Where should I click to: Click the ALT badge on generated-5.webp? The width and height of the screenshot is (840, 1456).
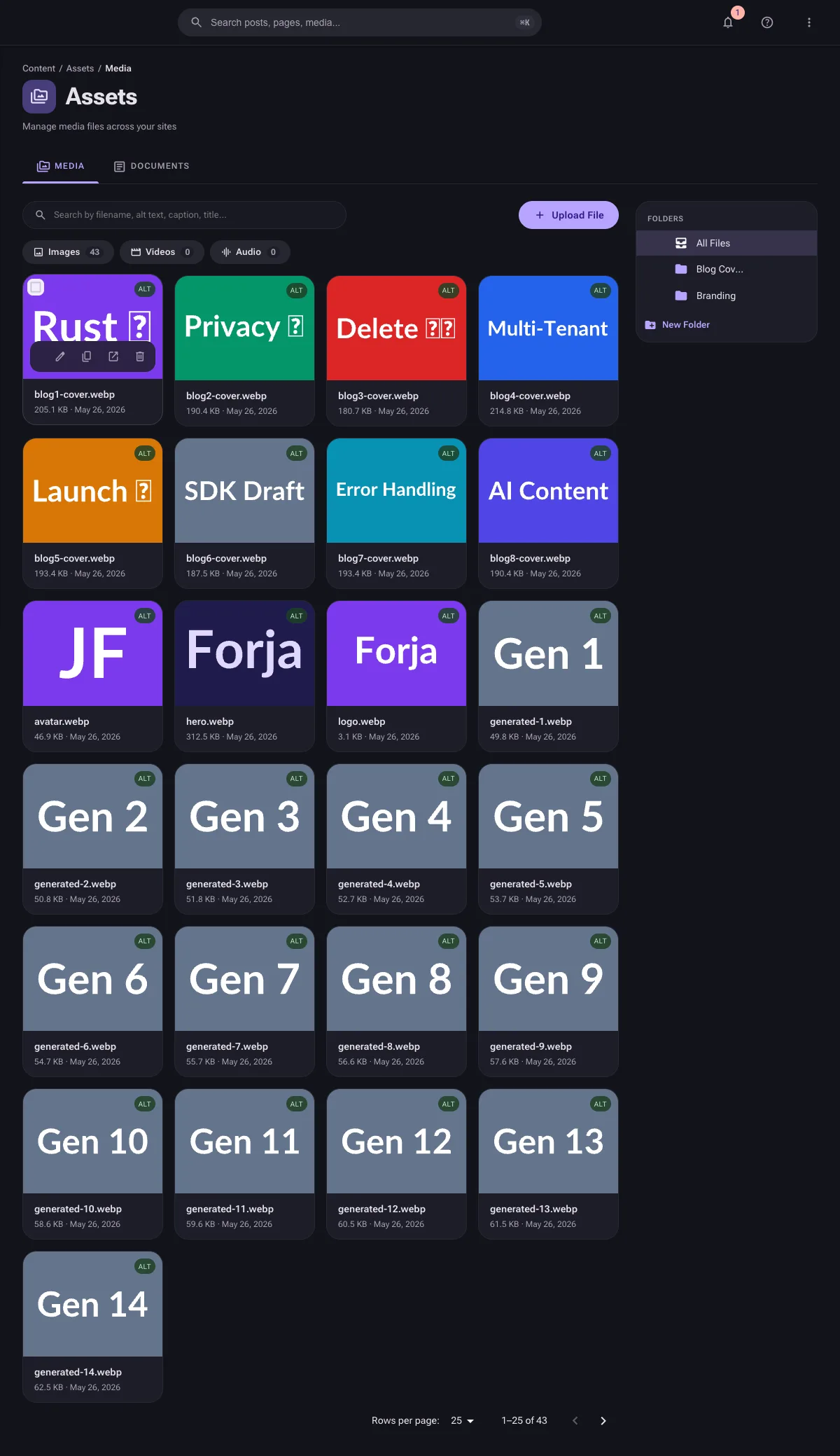pyautogui.click(x=601, y=779)
